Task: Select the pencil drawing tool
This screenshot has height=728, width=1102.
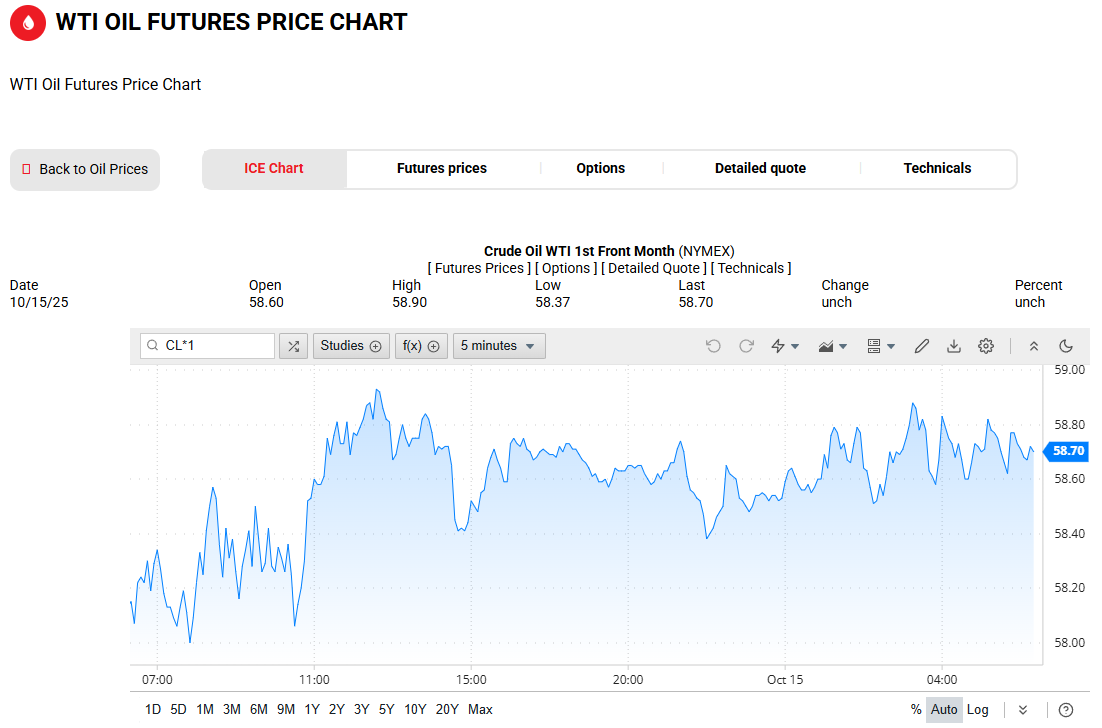Action: (x=922, y=346)
